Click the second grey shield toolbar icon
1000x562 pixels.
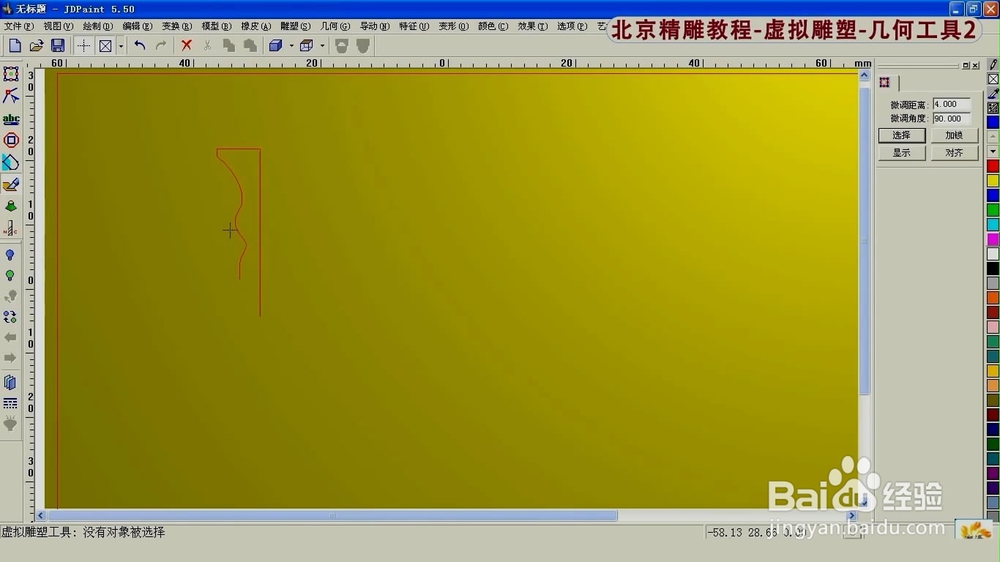[363, 45]
